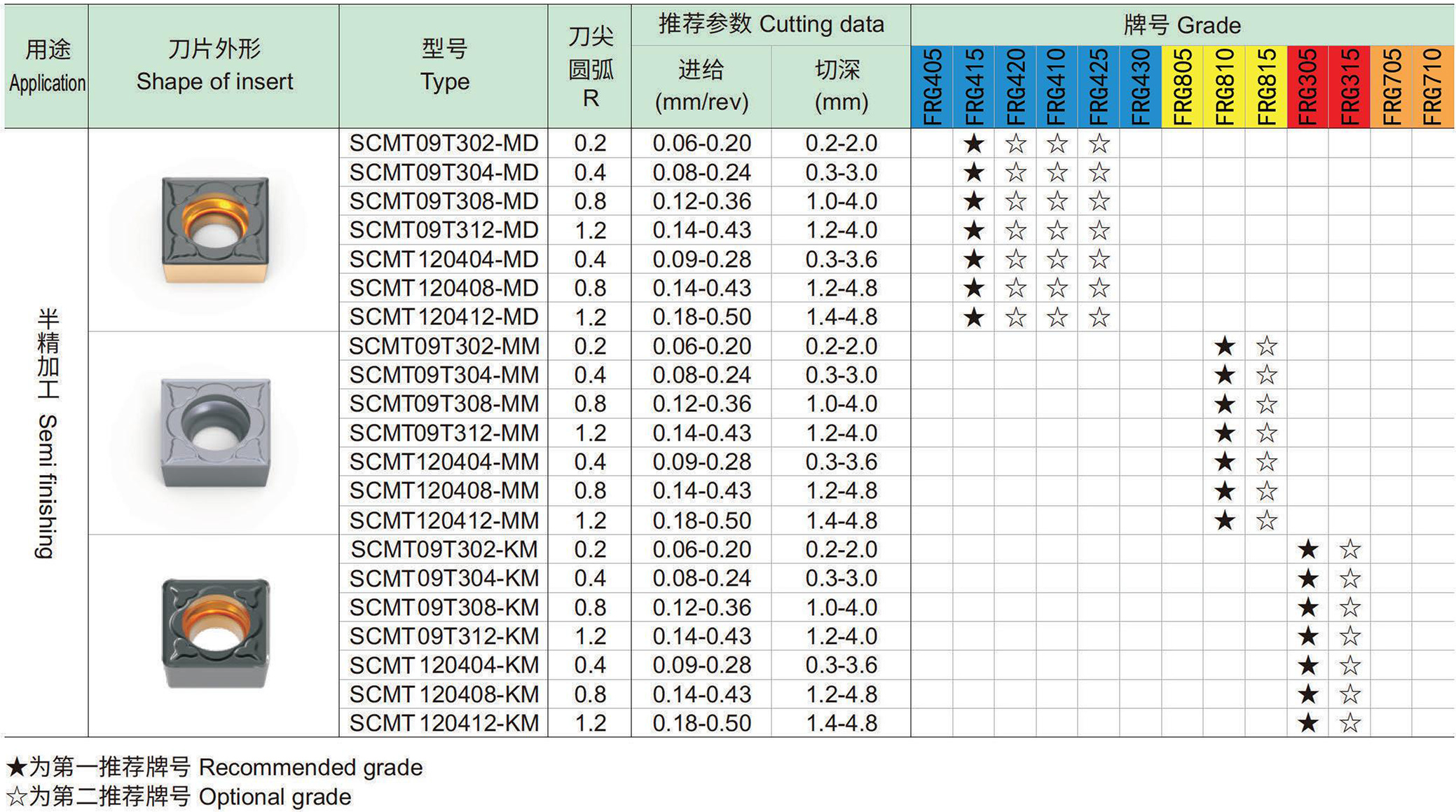Select type cell SCMT09T304-MM
Viewport: 1456px width, 812px height.
coord(444,375)
